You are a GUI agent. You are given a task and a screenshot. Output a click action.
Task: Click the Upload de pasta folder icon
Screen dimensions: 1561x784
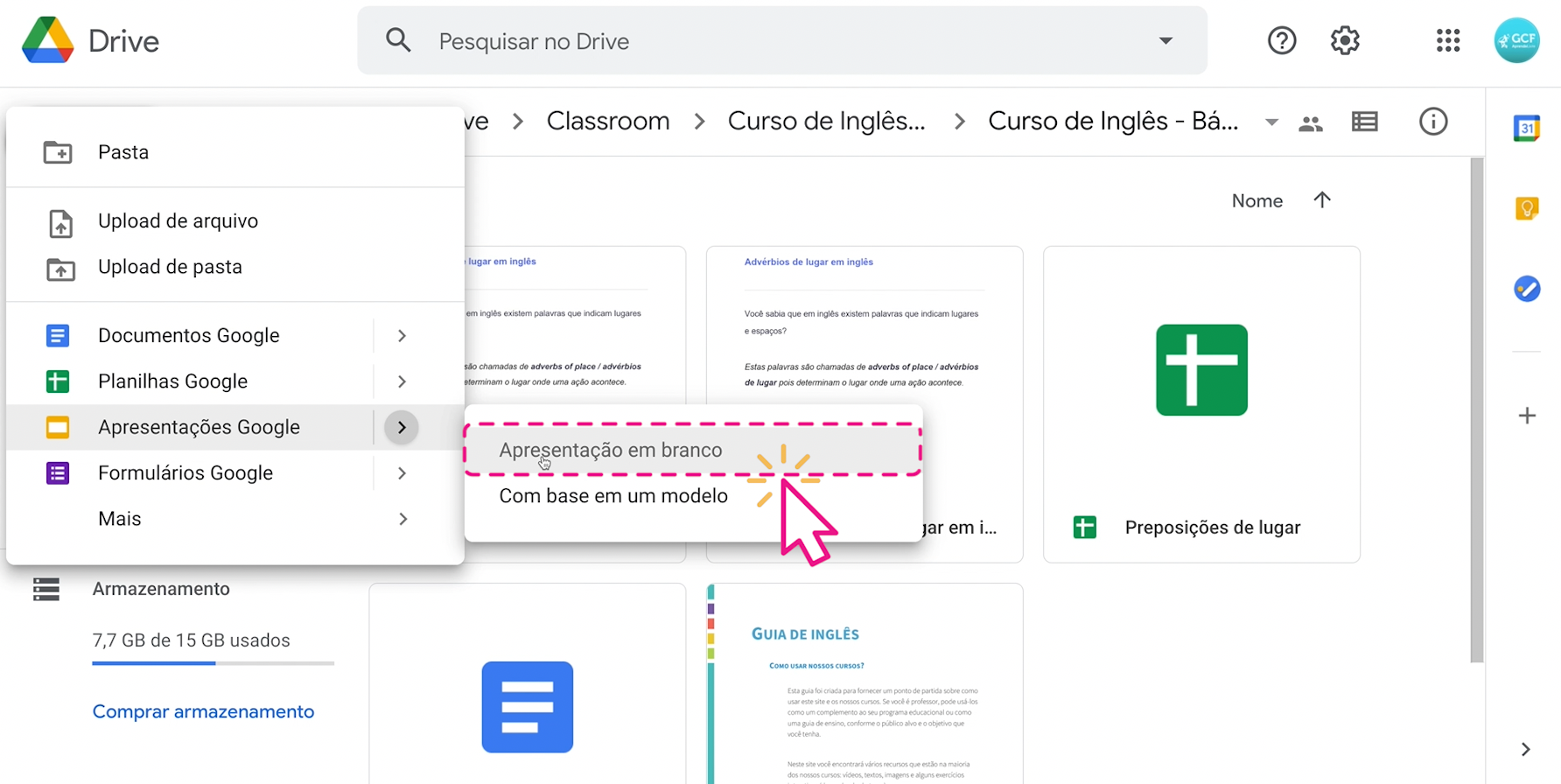(60, 269)
